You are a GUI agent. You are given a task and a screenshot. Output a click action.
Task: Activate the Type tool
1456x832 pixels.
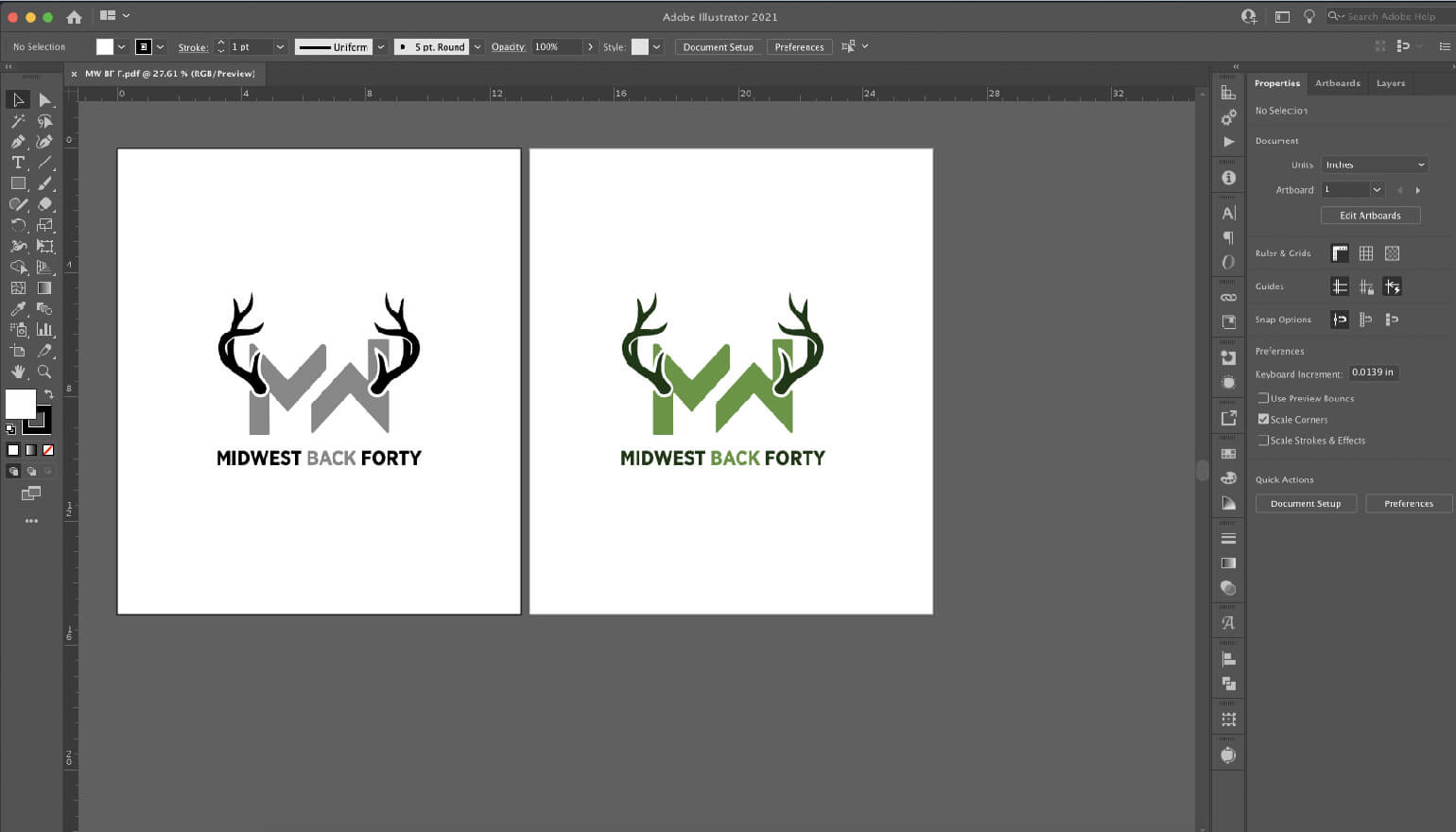click(x=18, y=163)
